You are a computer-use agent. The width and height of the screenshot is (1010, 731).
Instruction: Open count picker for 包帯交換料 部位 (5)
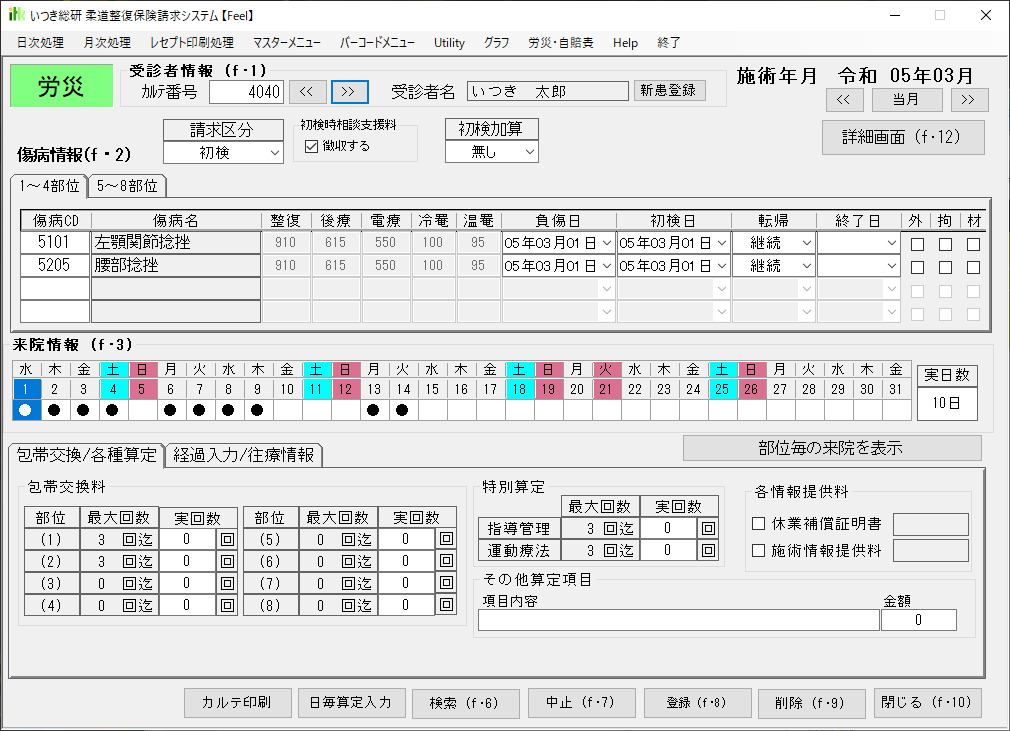click(445, 539)
